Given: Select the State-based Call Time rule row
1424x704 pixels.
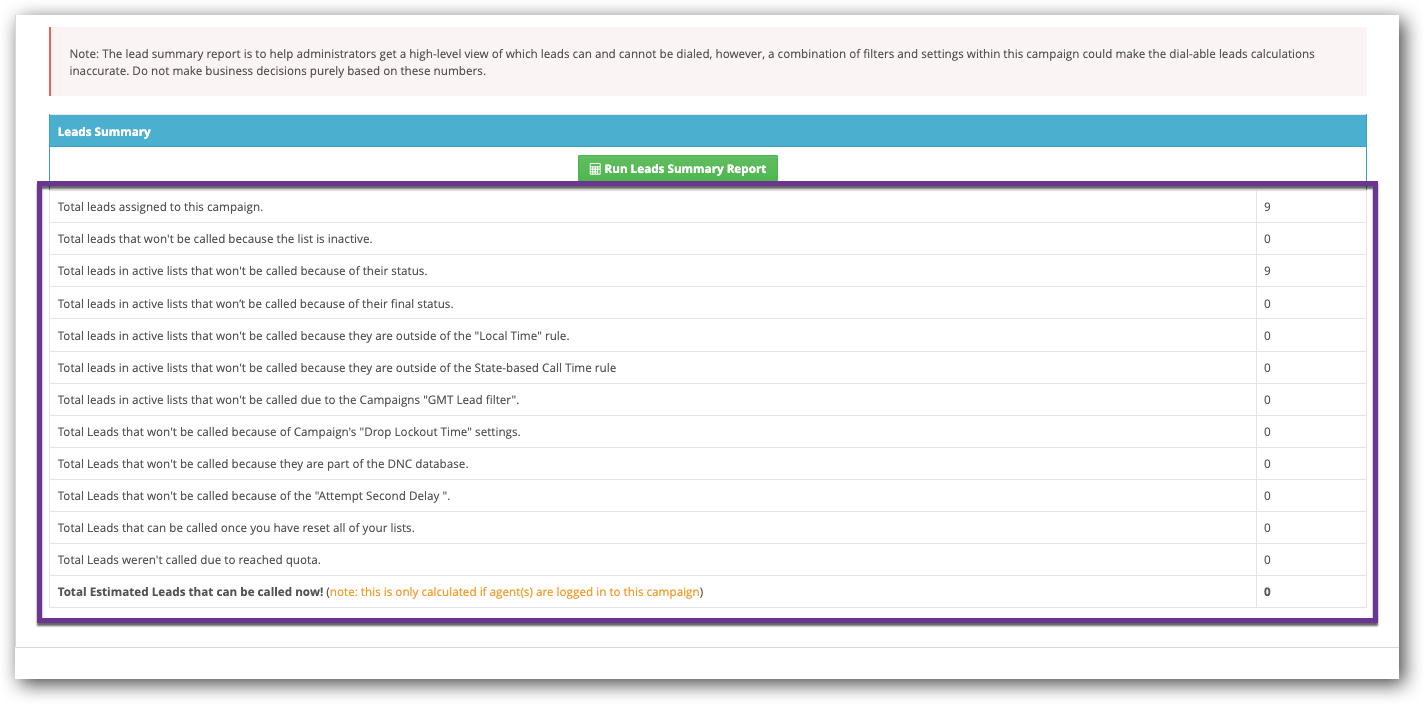Looking at the screenshot, I should [400, 367].
